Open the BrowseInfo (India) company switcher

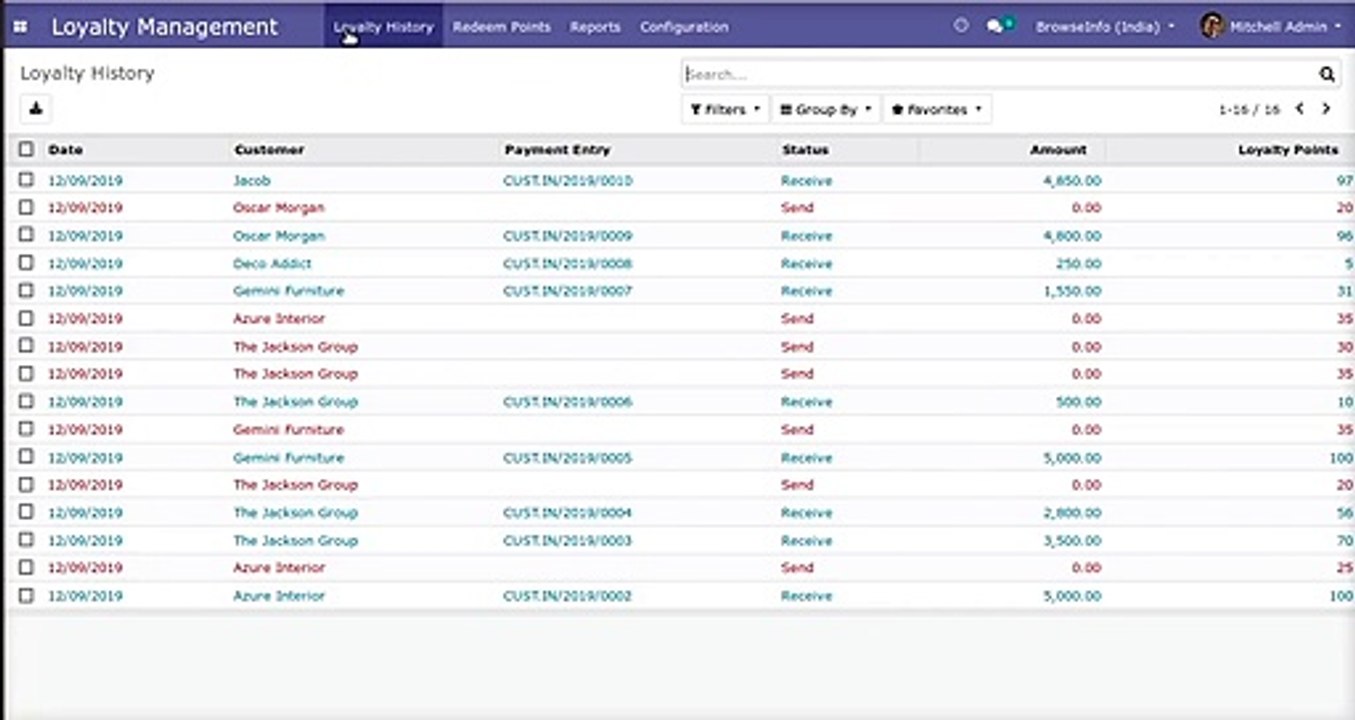(x=1105, y=27)
